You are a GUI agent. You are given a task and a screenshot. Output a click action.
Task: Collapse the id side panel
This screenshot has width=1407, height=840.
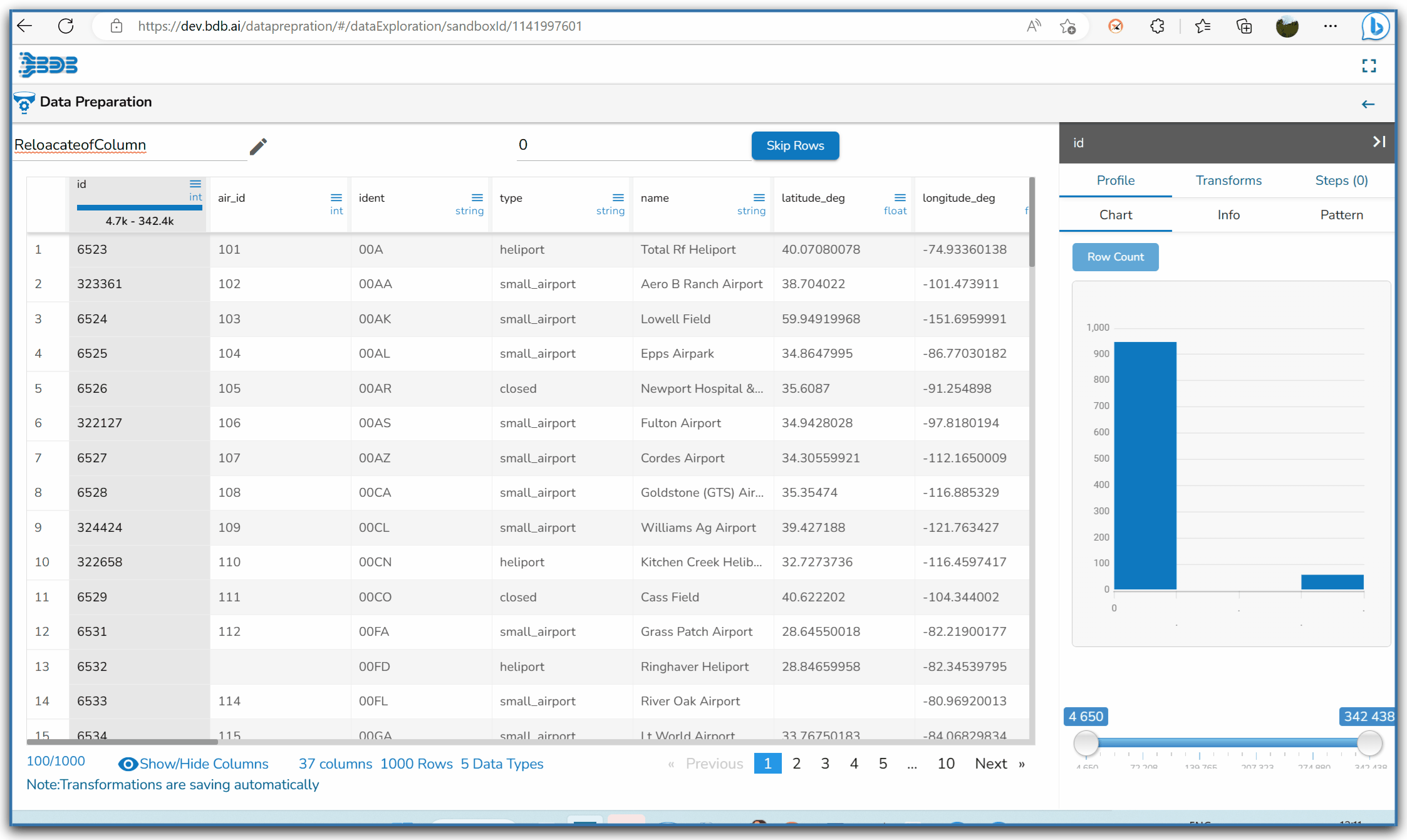click(1378, 142)
